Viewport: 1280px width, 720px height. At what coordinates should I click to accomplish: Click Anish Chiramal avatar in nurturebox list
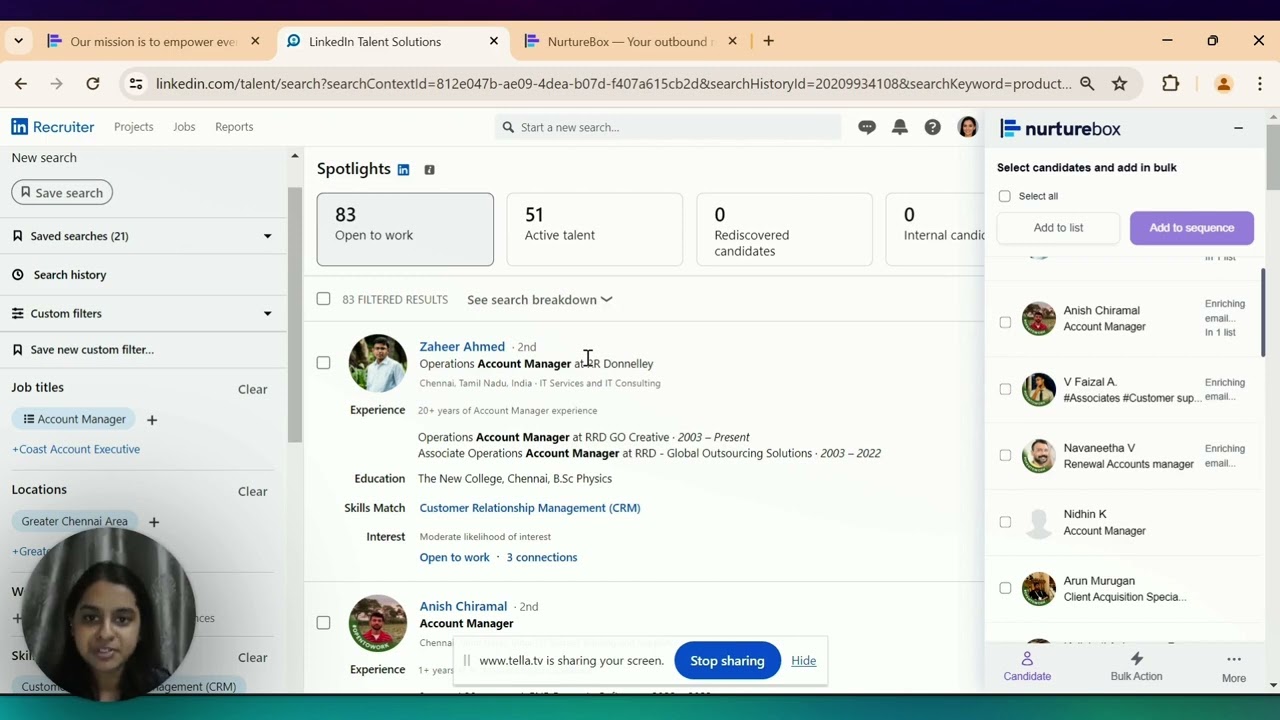1039,319
